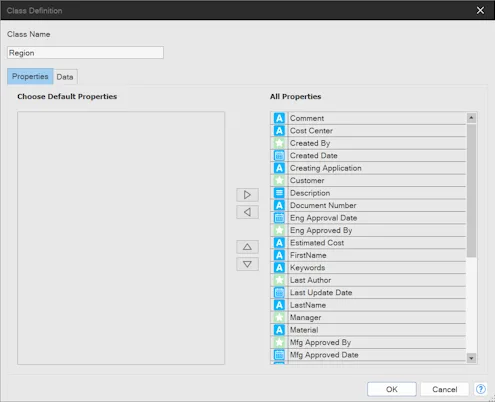Click the star icon beside Last Author
The image size is (495, 402).
(x=279, y=280)
